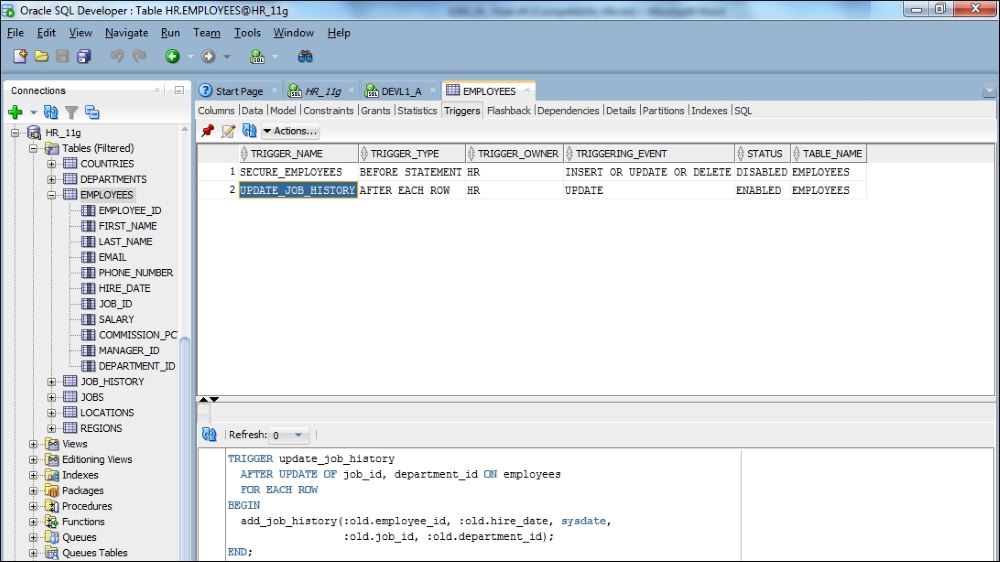
Task: Open the SQL Worksheet connection dropdown arrow
Action: point(275,57)
